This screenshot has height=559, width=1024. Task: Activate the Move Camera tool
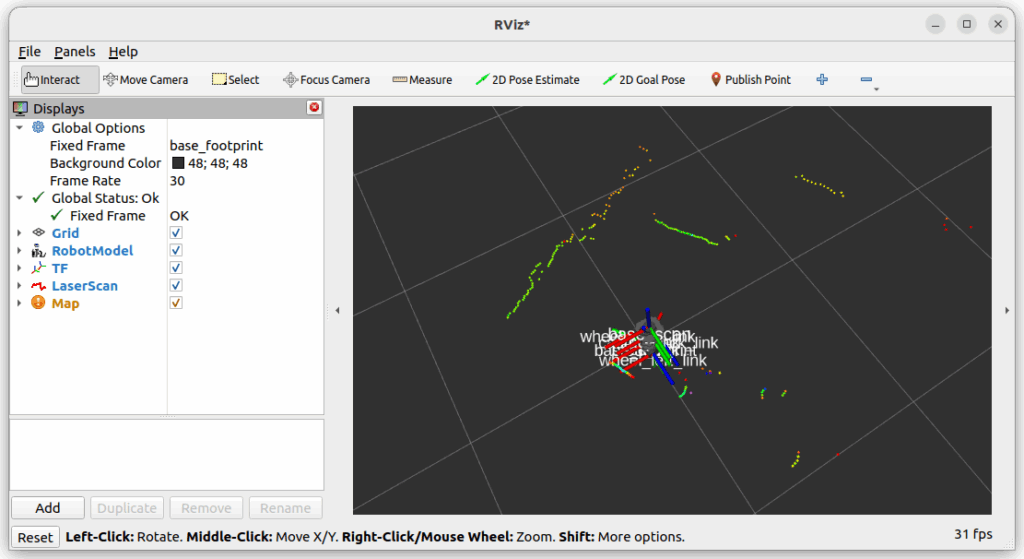pyautogui.click(x=145, y=80)
